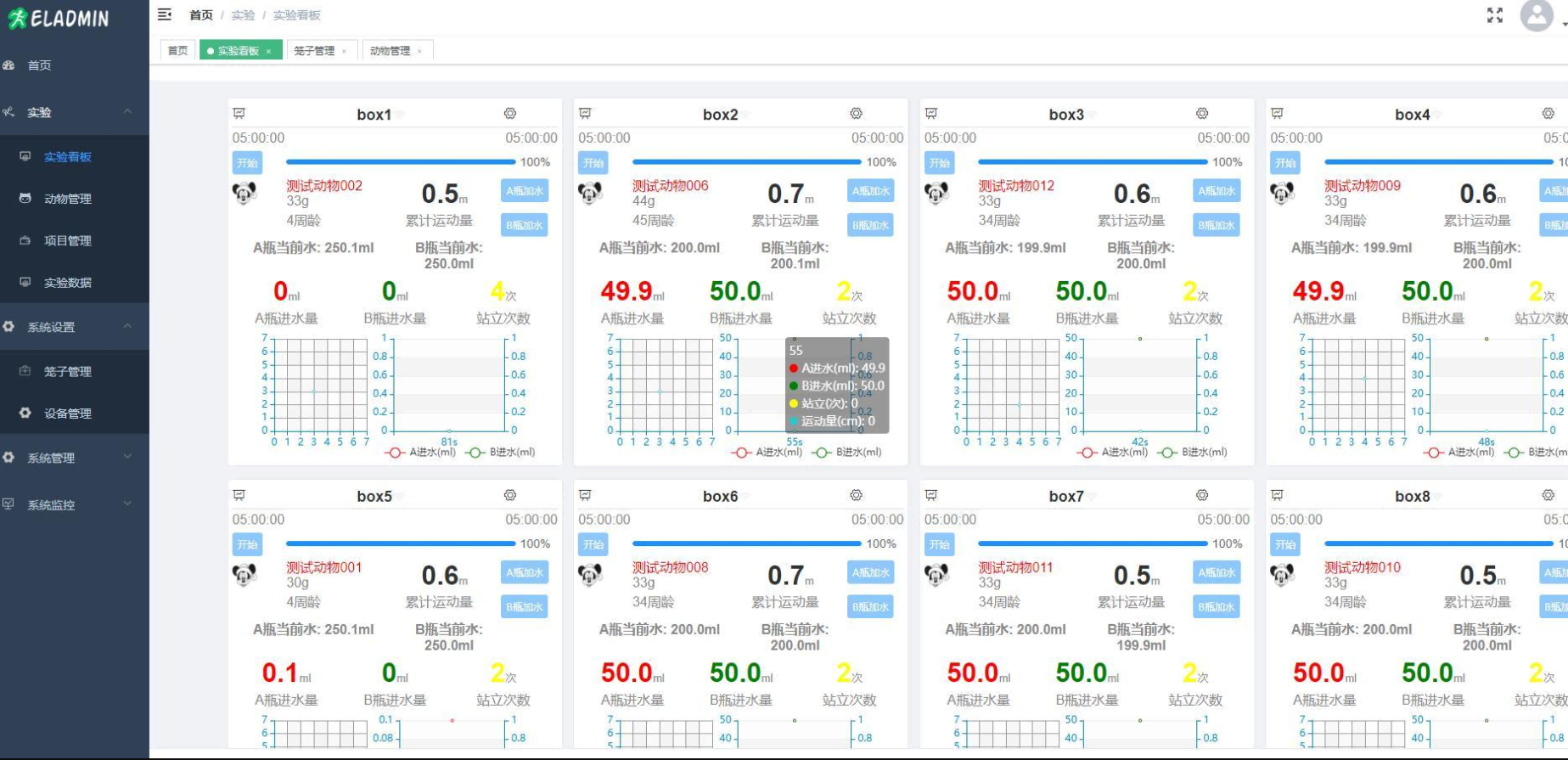Close the 实验看板 page tab
The width and height of the screenshot is (1568, 760).
click(x=268, y=52)
